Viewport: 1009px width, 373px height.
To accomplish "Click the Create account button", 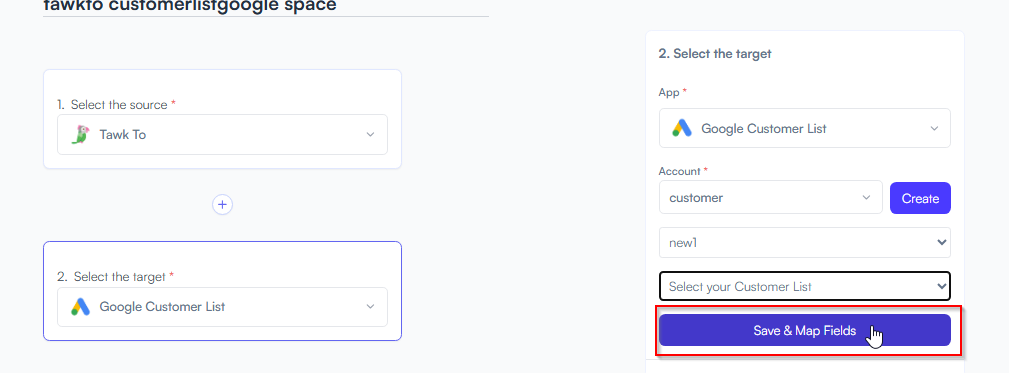I will 920,198.
